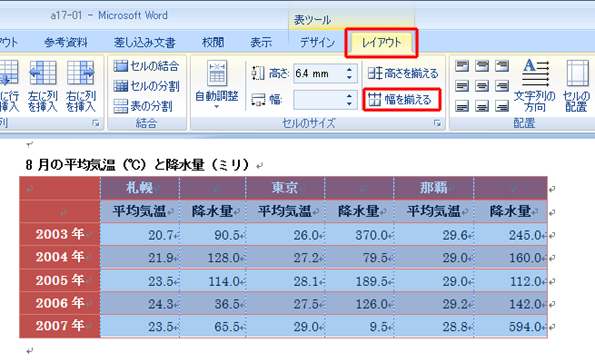
Task: Align cell text top left
Action: [462, 66]
